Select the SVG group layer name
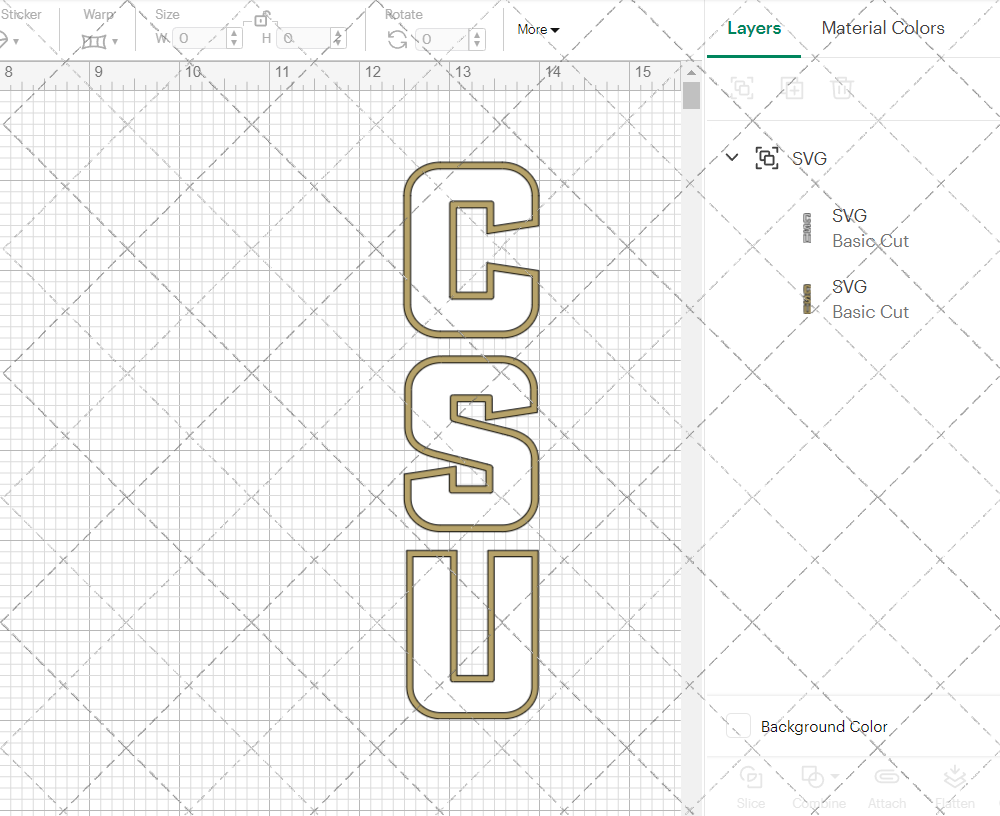 (809, 158)
